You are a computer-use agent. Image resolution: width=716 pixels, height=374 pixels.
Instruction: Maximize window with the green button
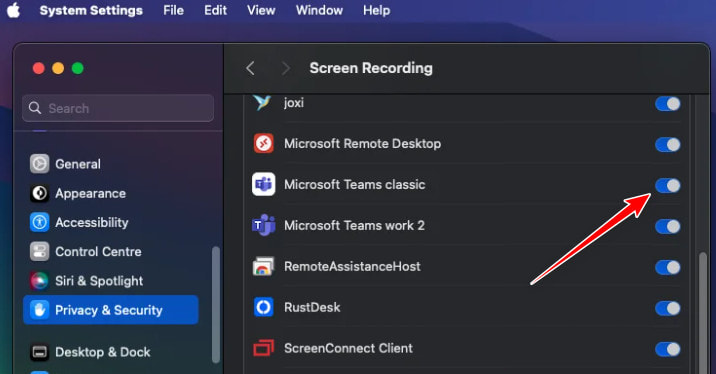(78, 68)
